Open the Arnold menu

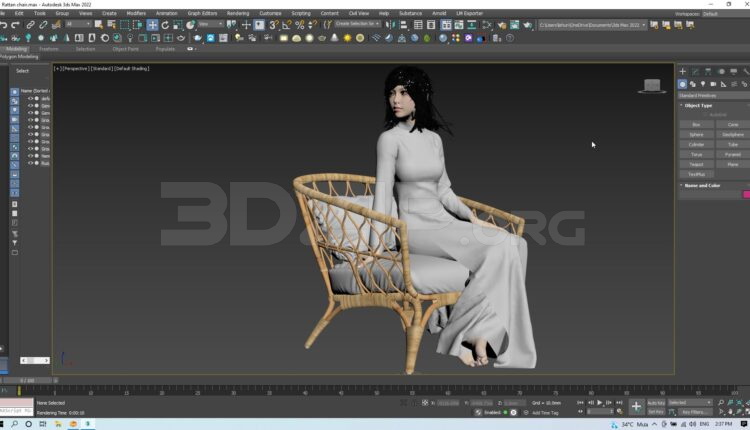tap(439, 13)
